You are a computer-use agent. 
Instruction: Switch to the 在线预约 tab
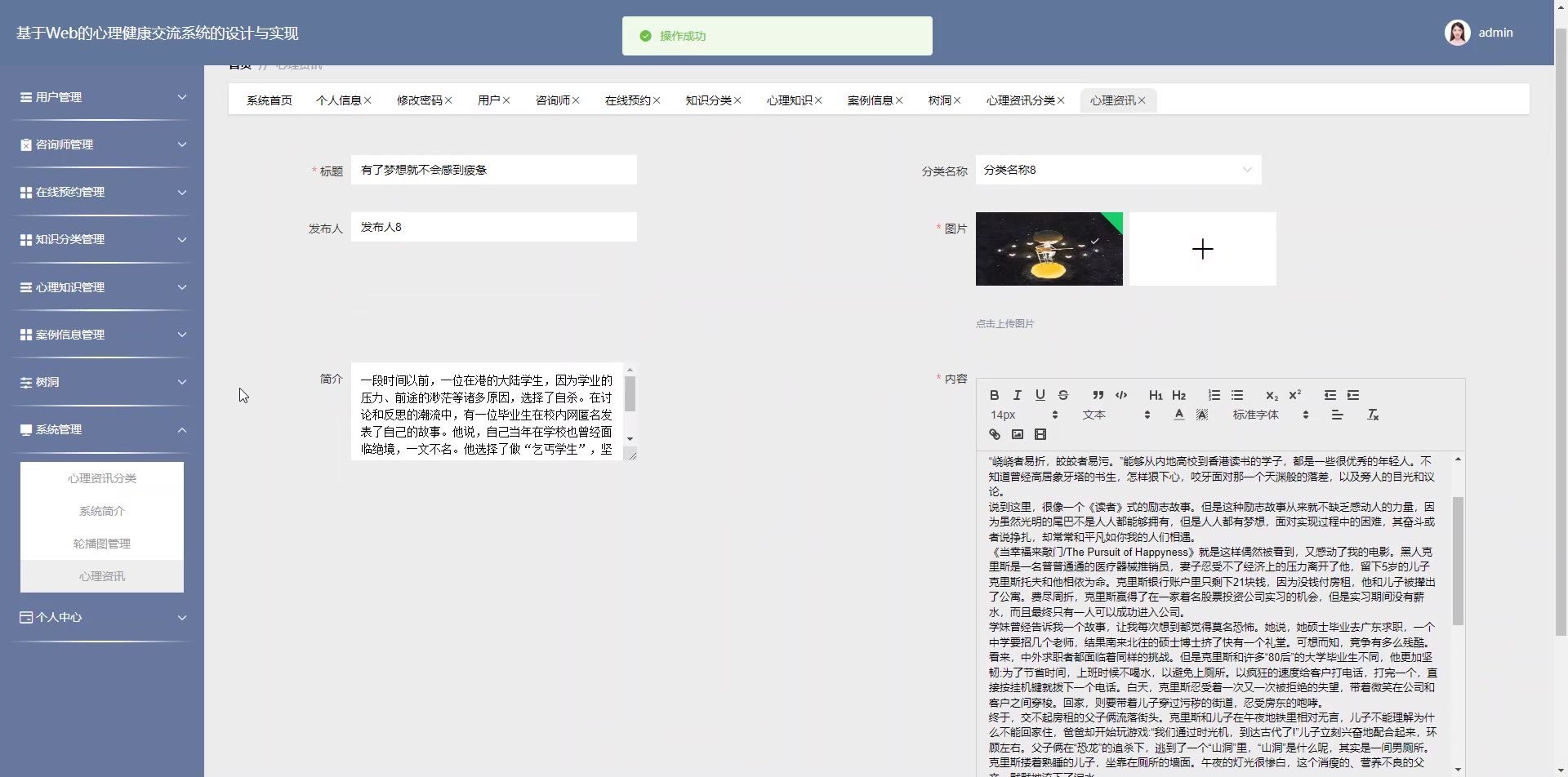pos(628,100)
